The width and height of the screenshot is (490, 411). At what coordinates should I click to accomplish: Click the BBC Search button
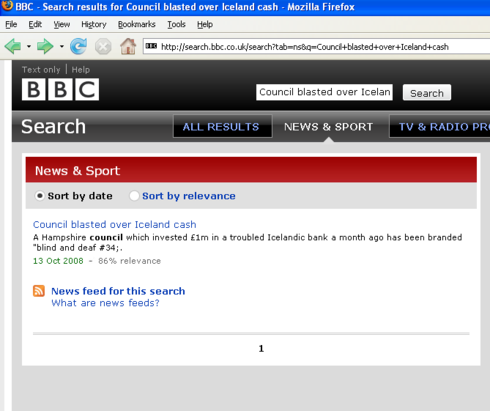[427, 93]
